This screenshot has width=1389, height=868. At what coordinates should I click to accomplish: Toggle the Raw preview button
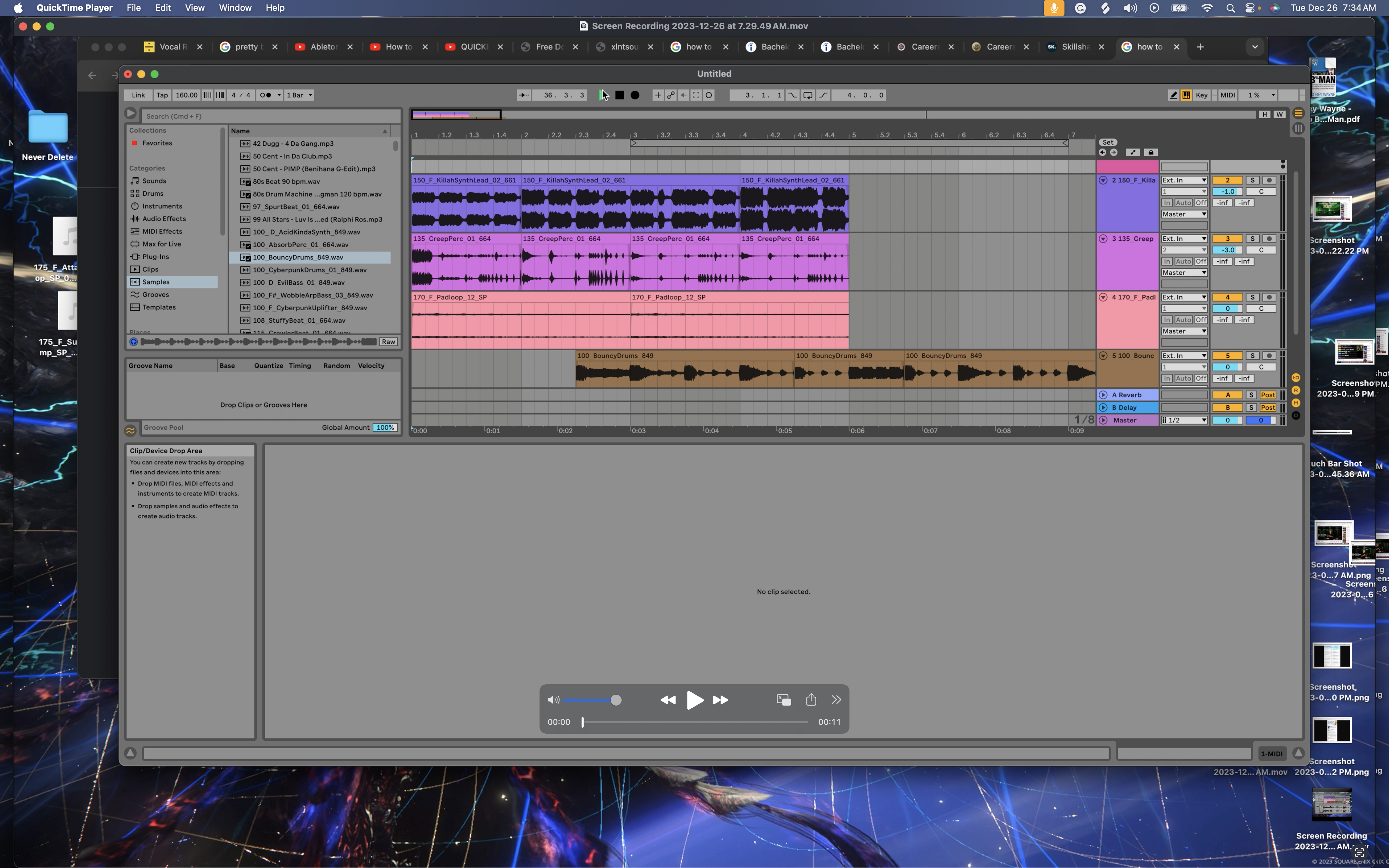(389, 342)
